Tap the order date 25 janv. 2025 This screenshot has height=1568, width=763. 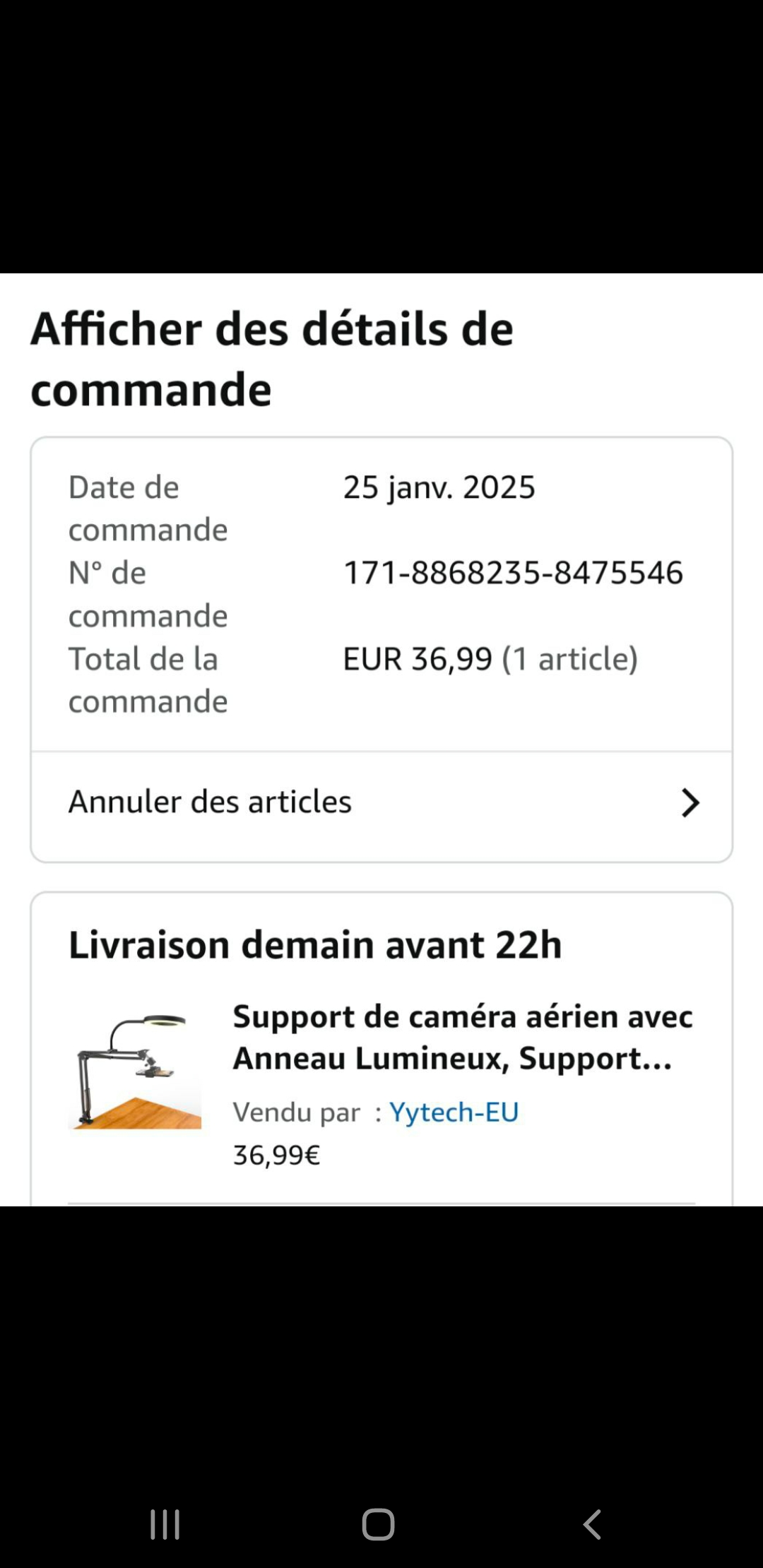click(439, 487)
